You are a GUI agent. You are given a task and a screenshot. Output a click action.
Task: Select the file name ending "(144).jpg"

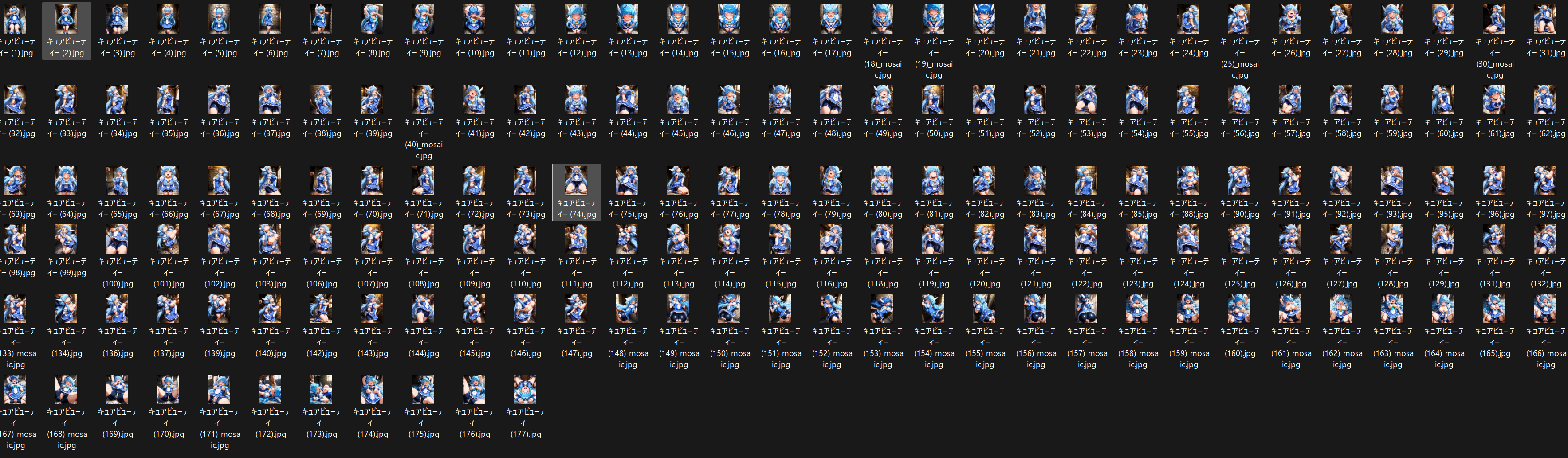(x=424, y=342)
